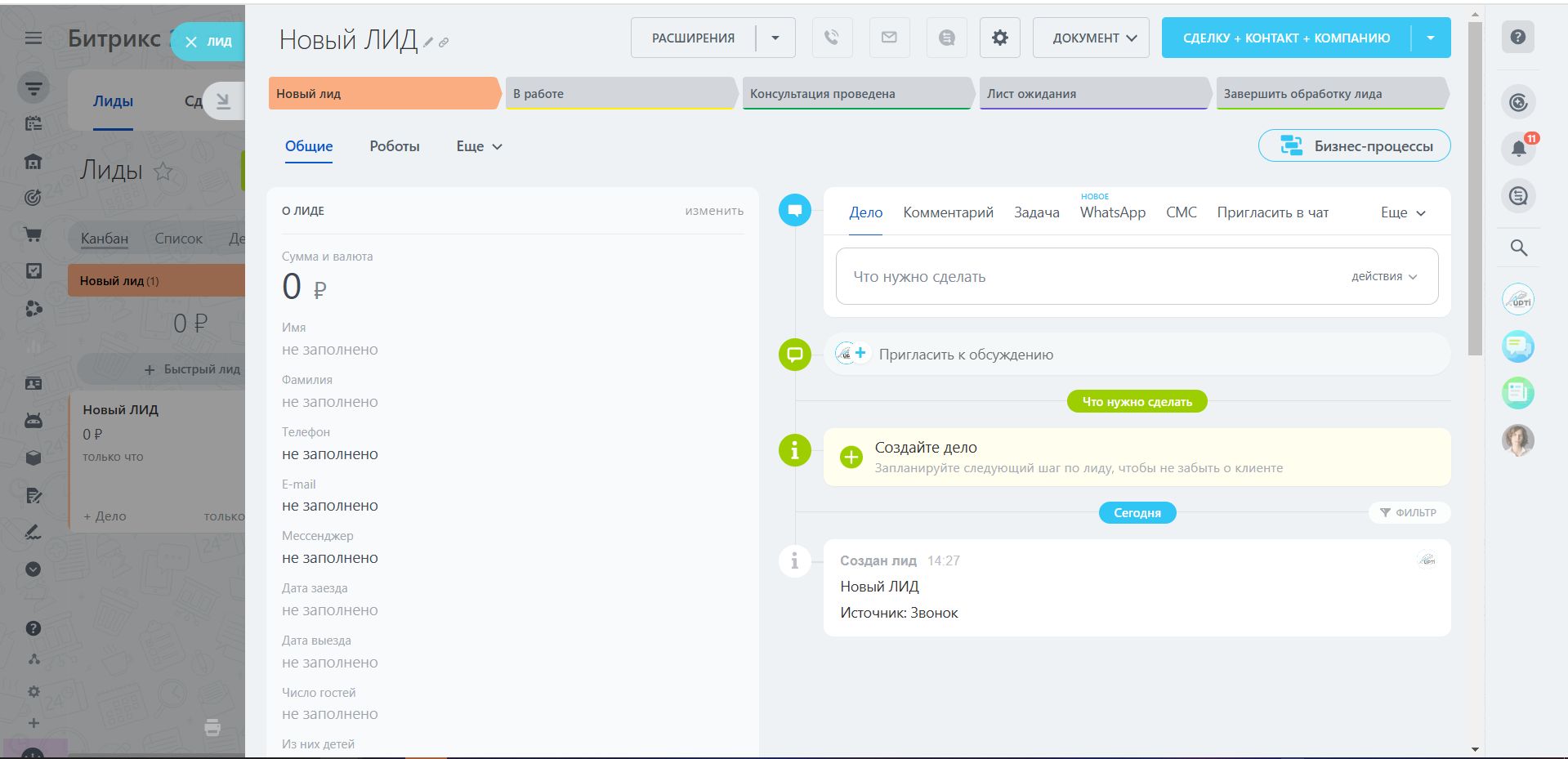1568x759 pixels.
Task: Switch to the Список view behind the panel
Action: click(x=178, y=239)
